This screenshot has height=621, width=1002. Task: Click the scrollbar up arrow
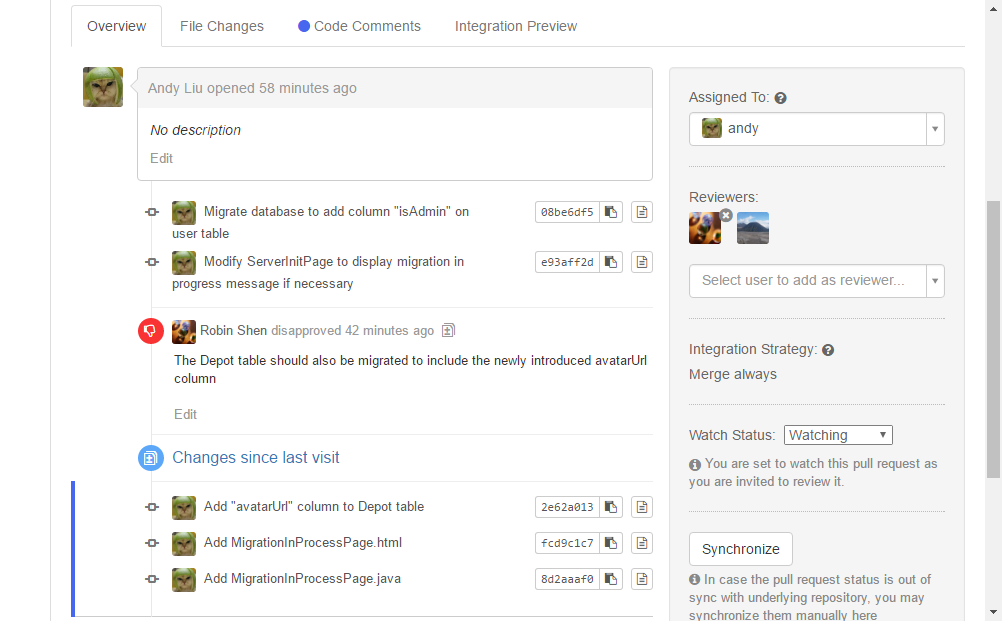pos(993,8)
